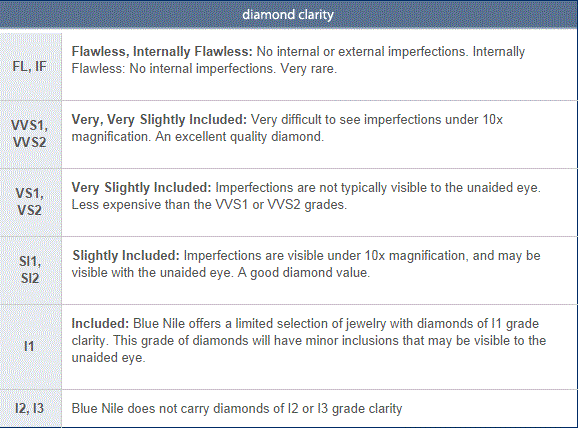Select the FL, IF grade cell

(x=31, y=66)
